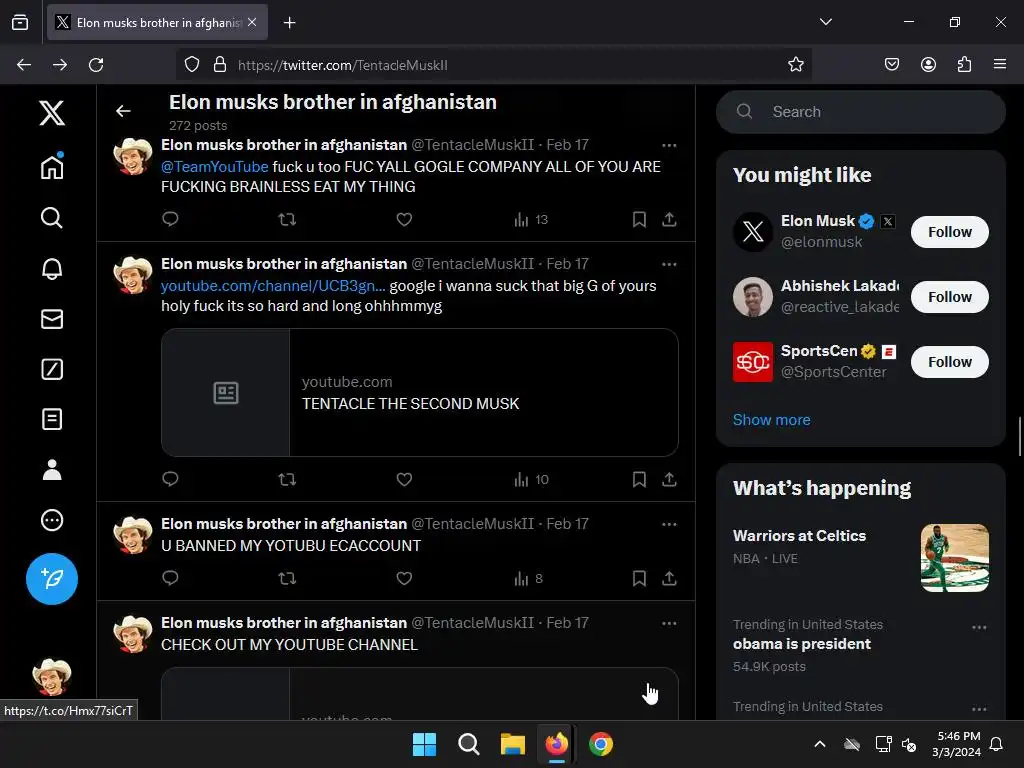Open more options on U BANNED post

[669, 524]
